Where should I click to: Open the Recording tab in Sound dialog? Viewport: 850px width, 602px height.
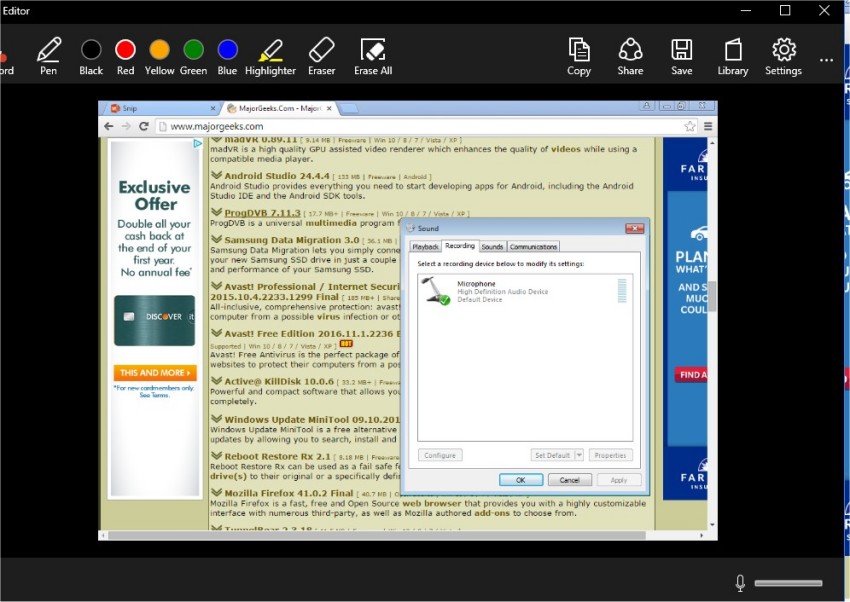click(460, 245)
